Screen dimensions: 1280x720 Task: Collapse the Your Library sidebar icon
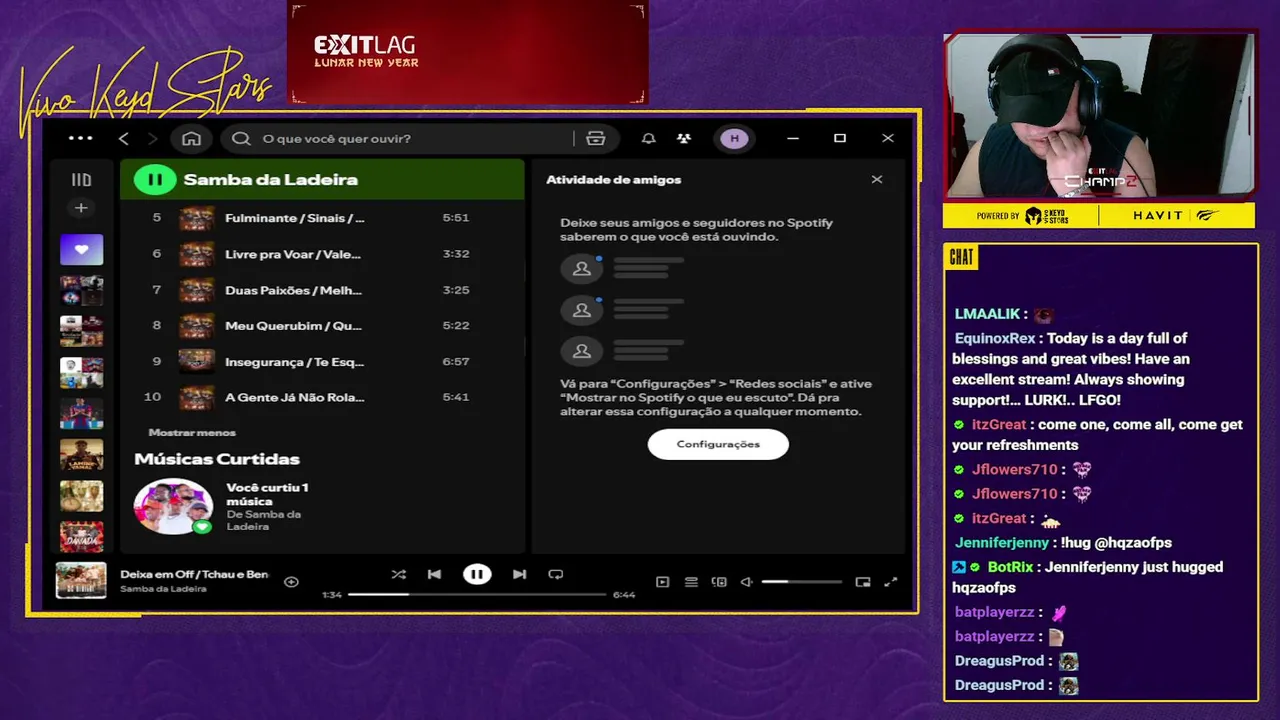[x=81, y=180]
